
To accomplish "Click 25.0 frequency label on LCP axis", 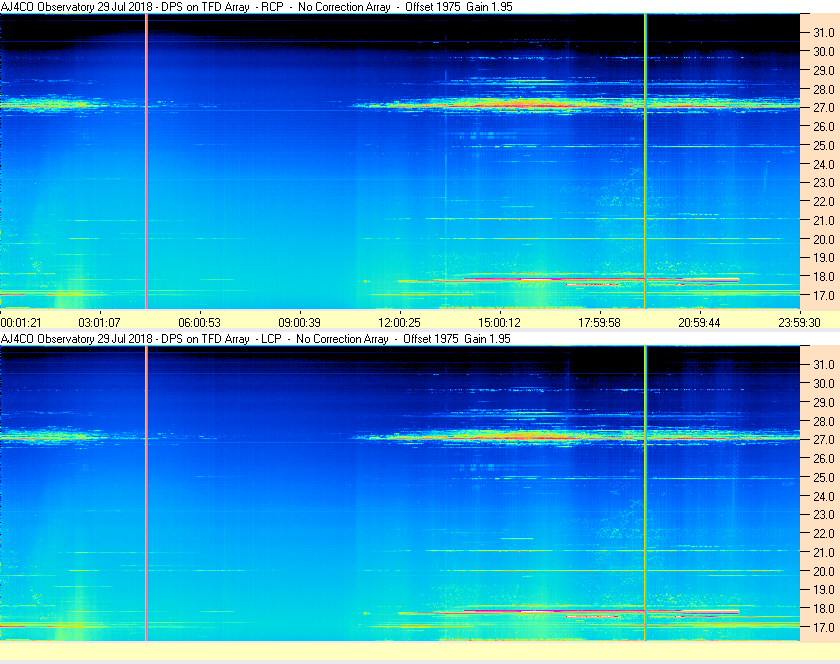I will click(x=824, y=478).
